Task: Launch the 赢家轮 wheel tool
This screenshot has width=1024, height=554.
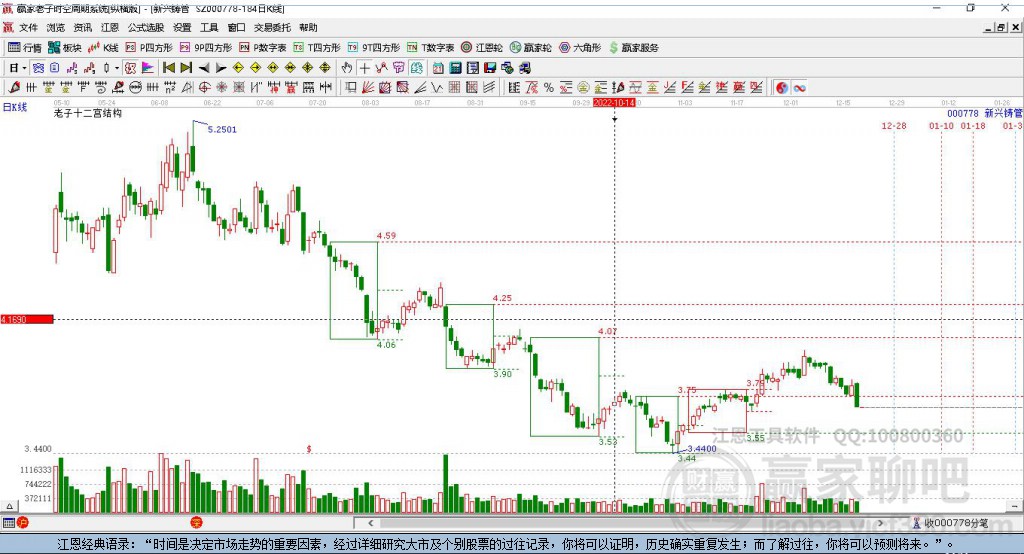Action: [x=530, y=48]
